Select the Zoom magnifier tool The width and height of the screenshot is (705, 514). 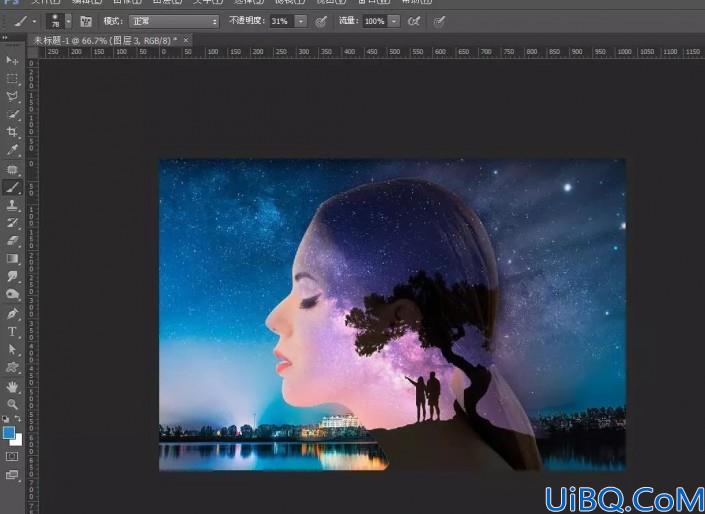[12, 404]
